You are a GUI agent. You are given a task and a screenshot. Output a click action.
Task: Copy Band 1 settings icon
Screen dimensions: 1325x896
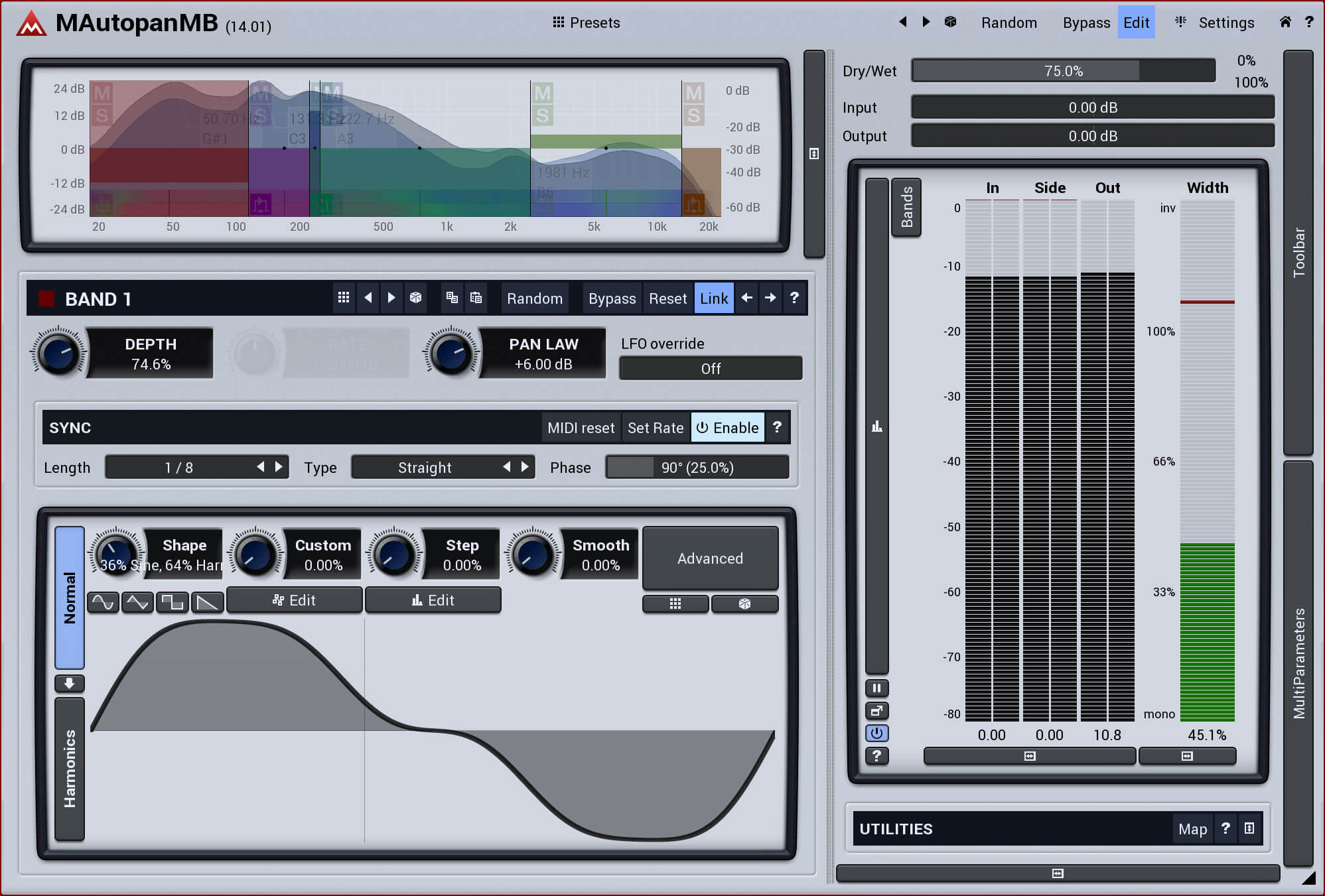452,298
